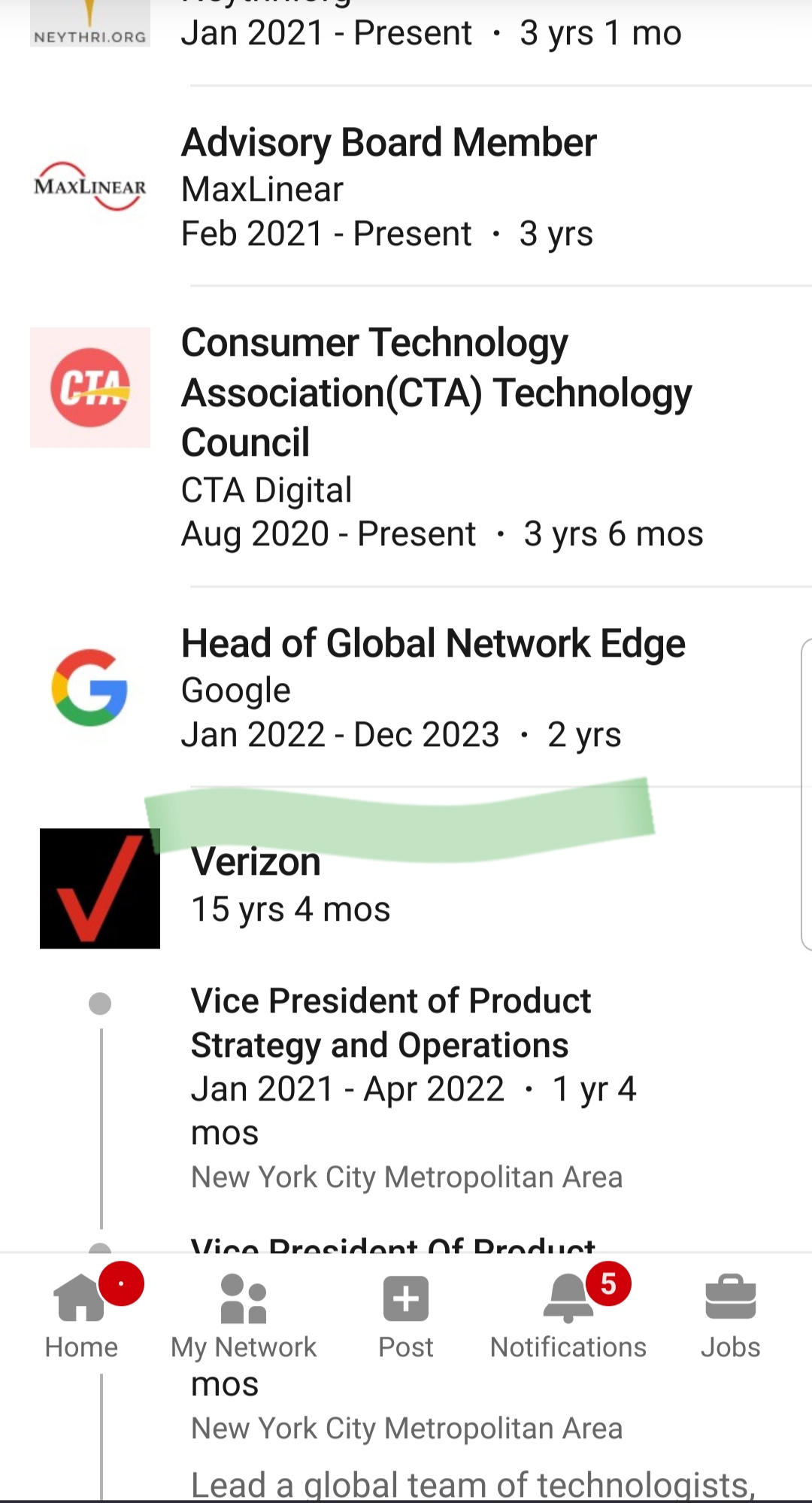Tap the Notifications tab label
The height and width of the screenshot is (1503, 812).
coord(568,1347)
